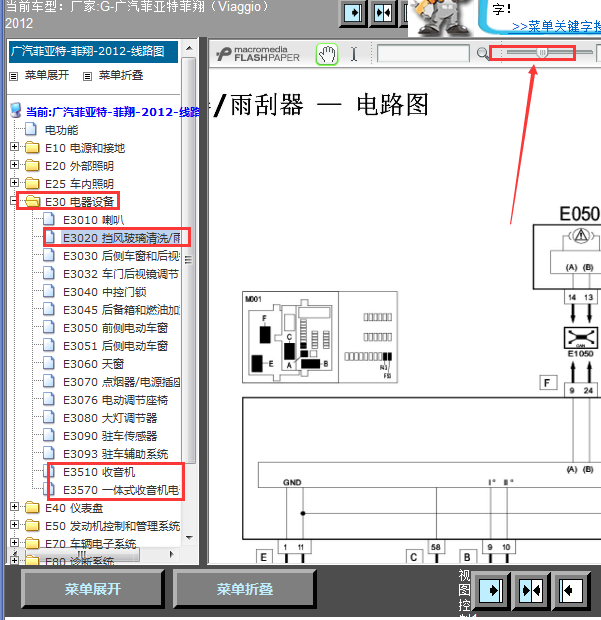The width and height of the screenshot is (601, 620).
Task: Click the large 菜单展开 button at bottom
Action: click(93, 589)
